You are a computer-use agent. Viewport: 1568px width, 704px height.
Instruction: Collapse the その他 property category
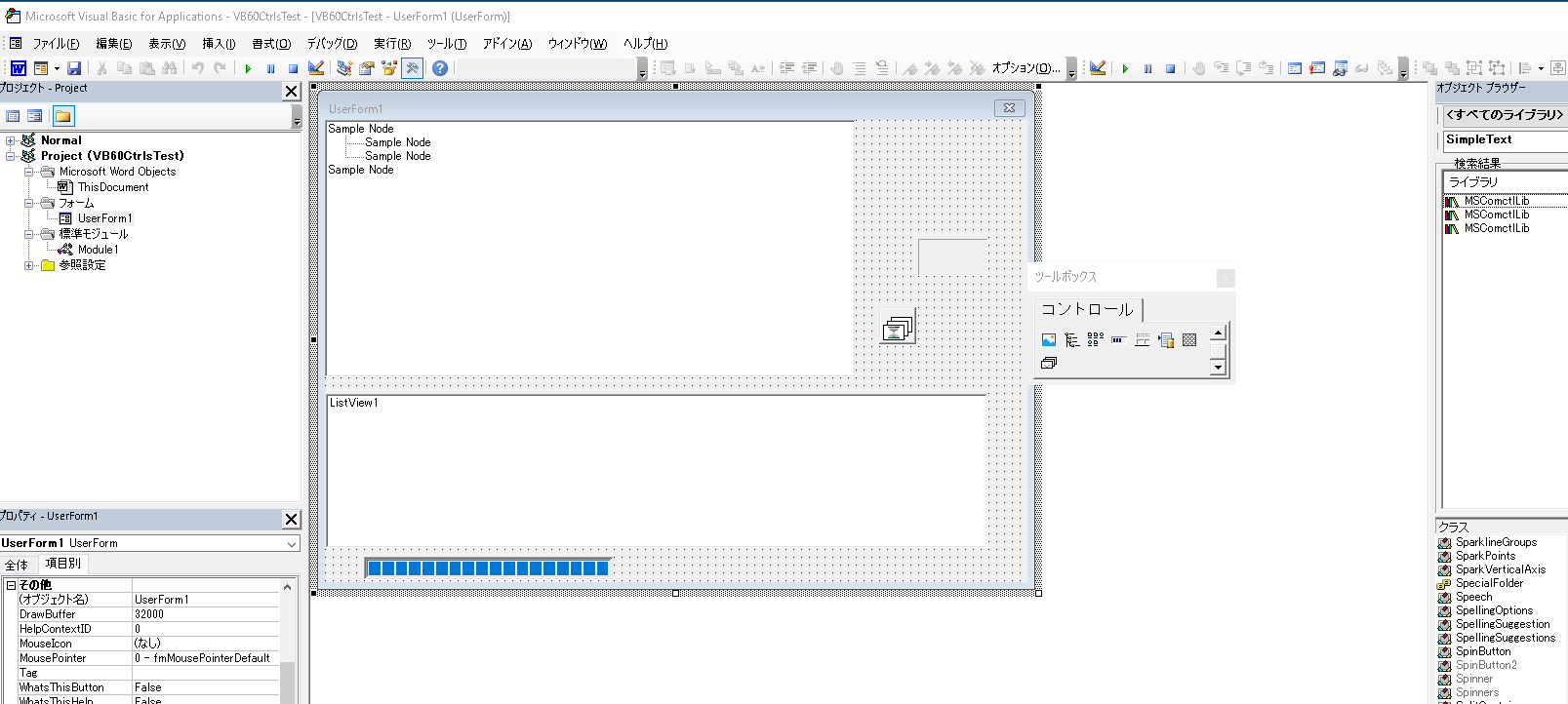(11, 585)
